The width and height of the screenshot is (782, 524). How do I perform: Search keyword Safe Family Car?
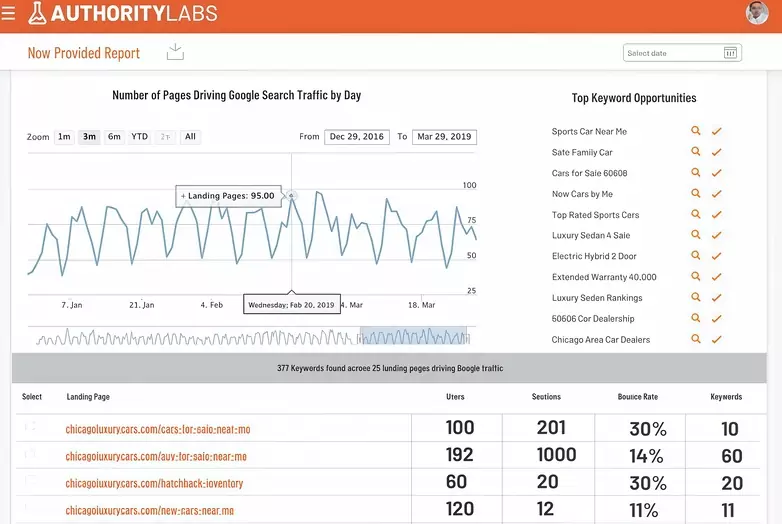[x=696, y=152]
